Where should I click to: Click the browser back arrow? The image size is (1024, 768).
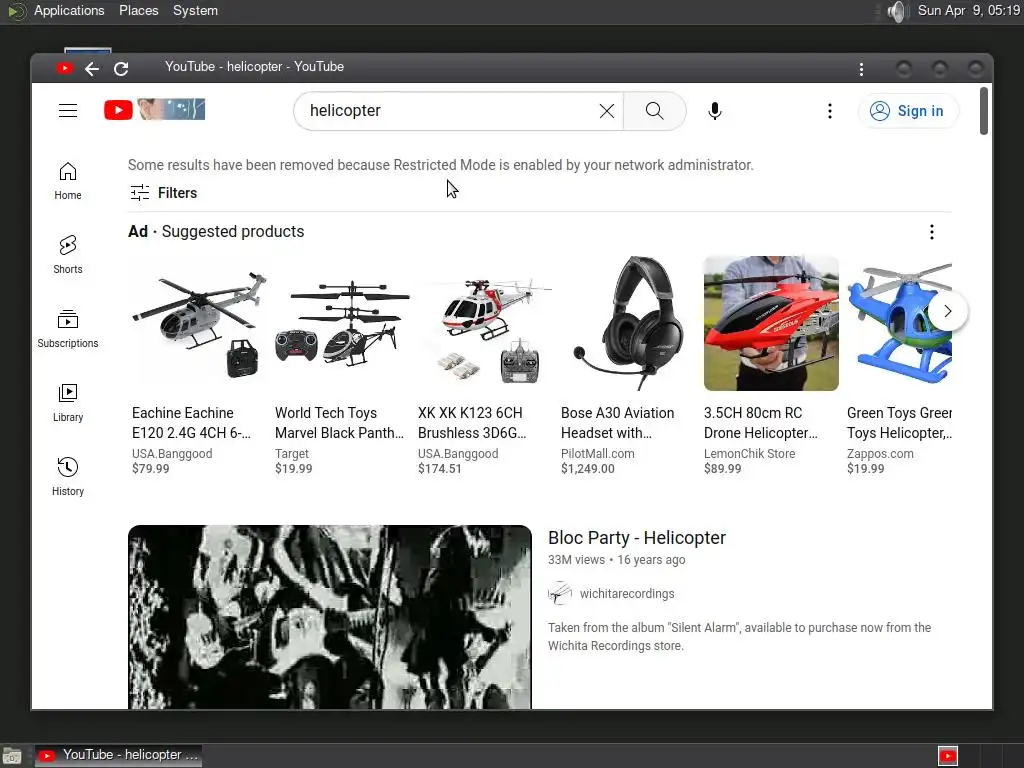[x=92, y=69]
